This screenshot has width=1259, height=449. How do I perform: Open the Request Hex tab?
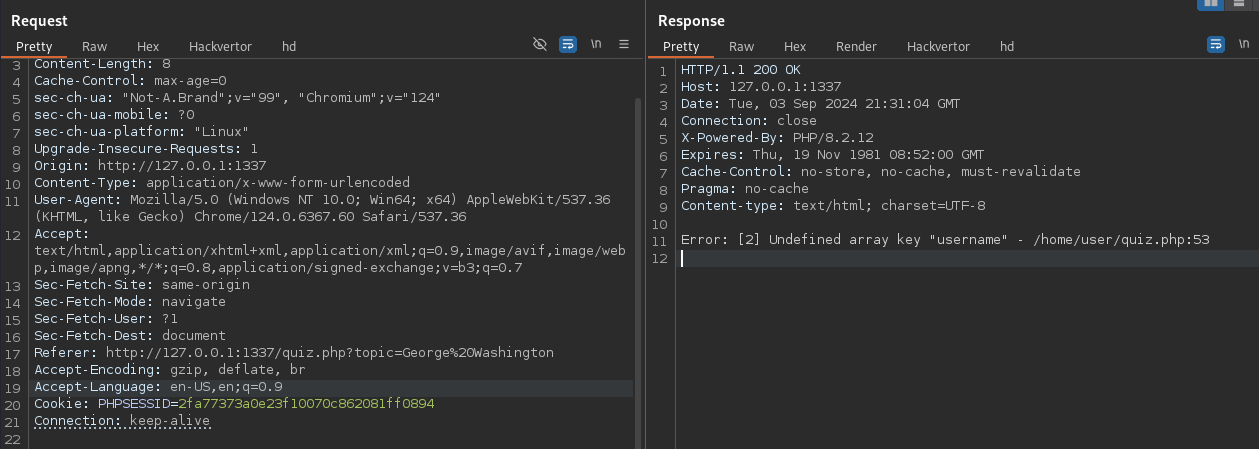pyautogui.click(x=148, y=46)
